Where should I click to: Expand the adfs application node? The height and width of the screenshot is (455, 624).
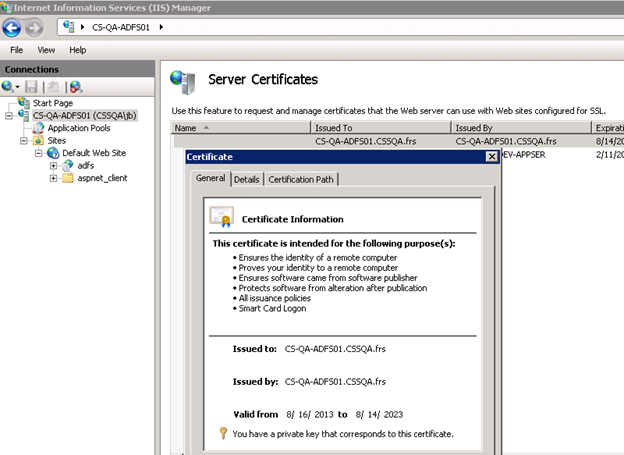pyautogui.click(x=53, y=166)
